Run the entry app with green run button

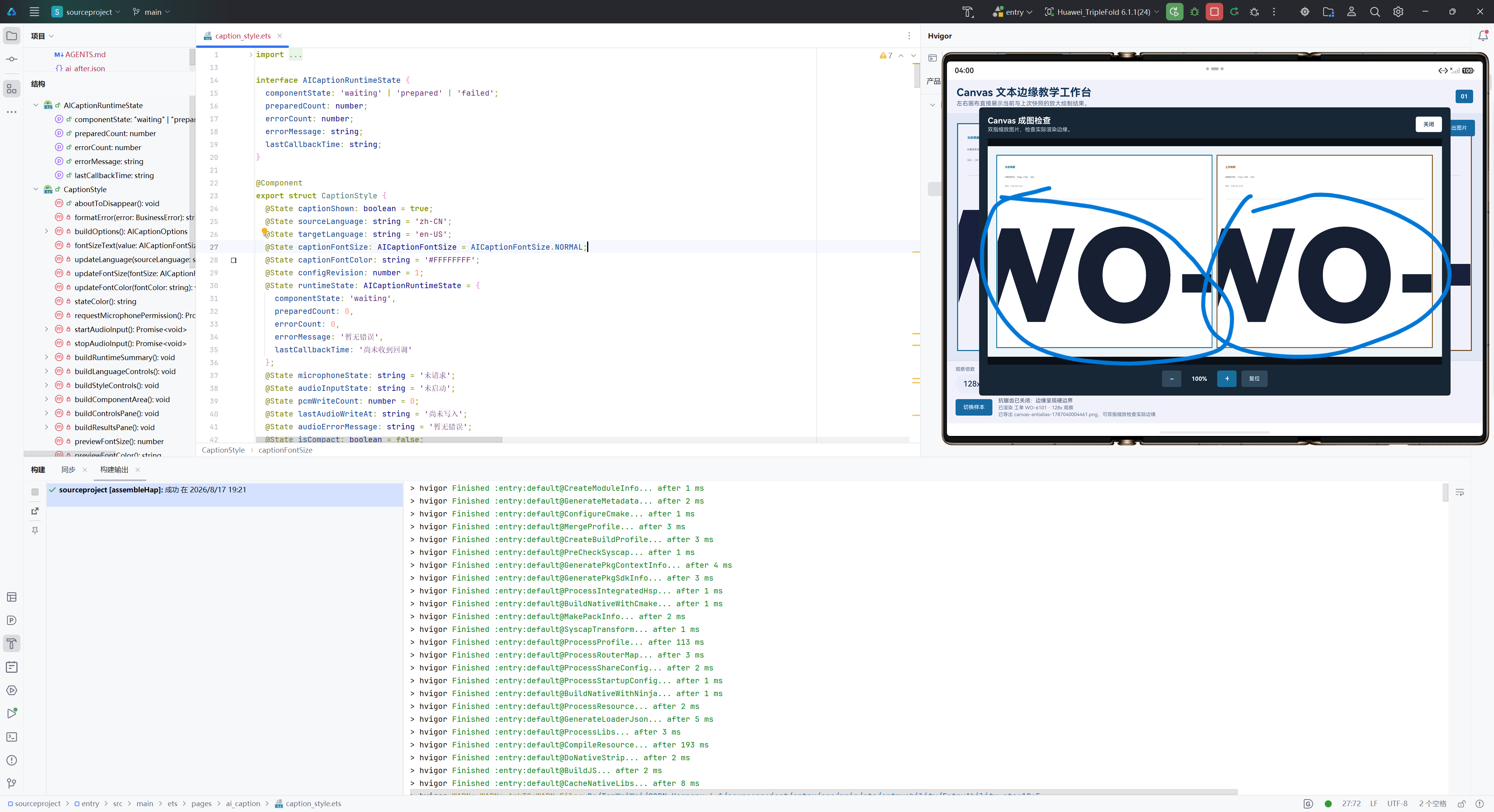point(1175,12)
